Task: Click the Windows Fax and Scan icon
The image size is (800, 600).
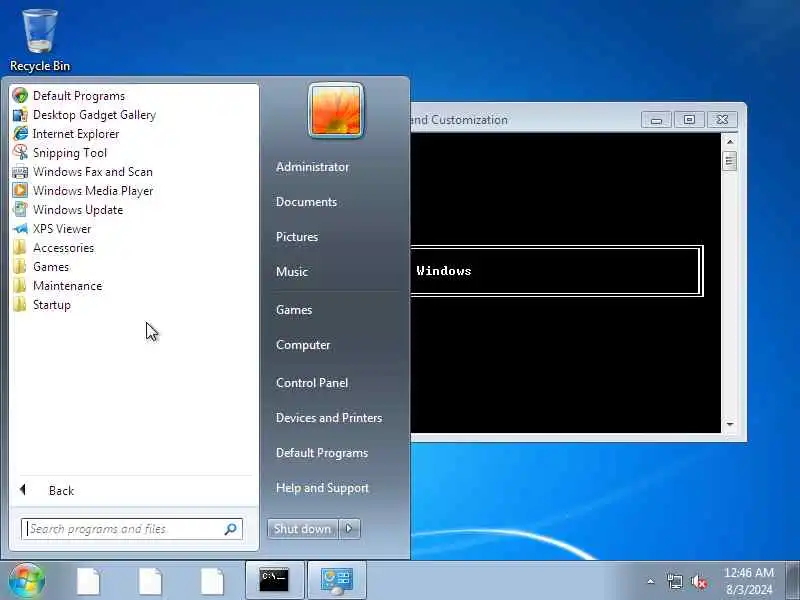Action: [20, 171]
